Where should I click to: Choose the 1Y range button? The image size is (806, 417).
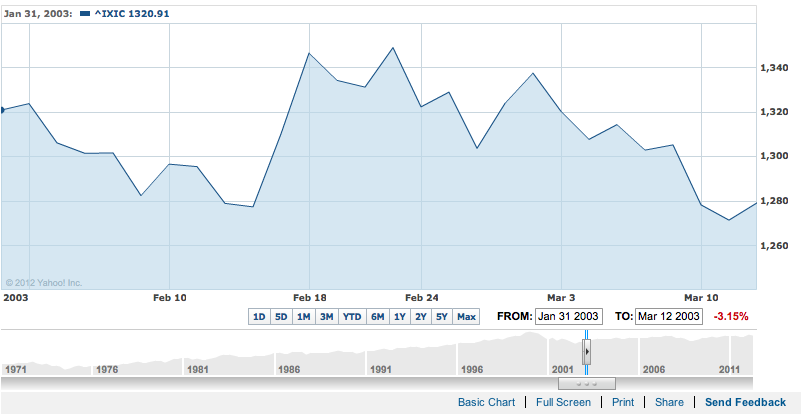[x=399, y=317]
